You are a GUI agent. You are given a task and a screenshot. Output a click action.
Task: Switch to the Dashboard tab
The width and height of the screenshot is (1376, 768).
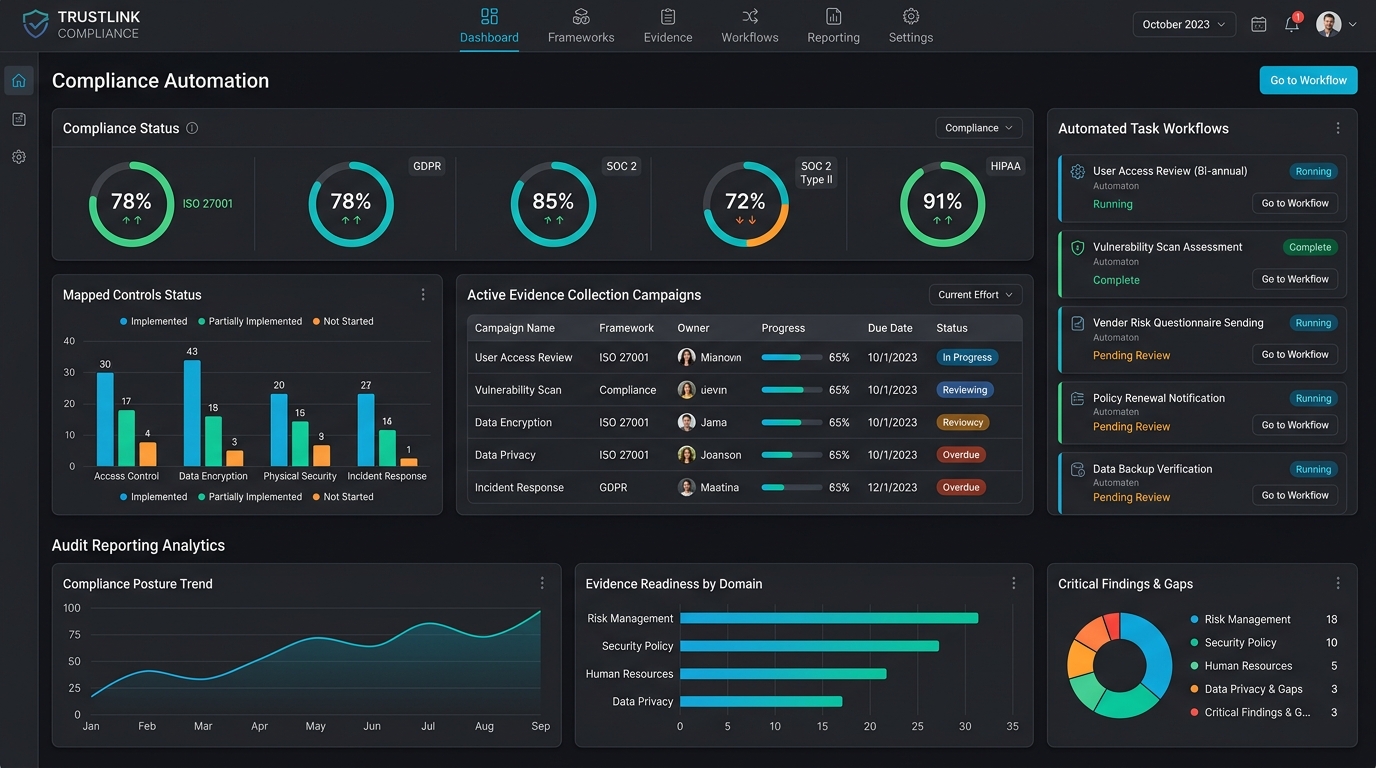click(x=489, y=27)
